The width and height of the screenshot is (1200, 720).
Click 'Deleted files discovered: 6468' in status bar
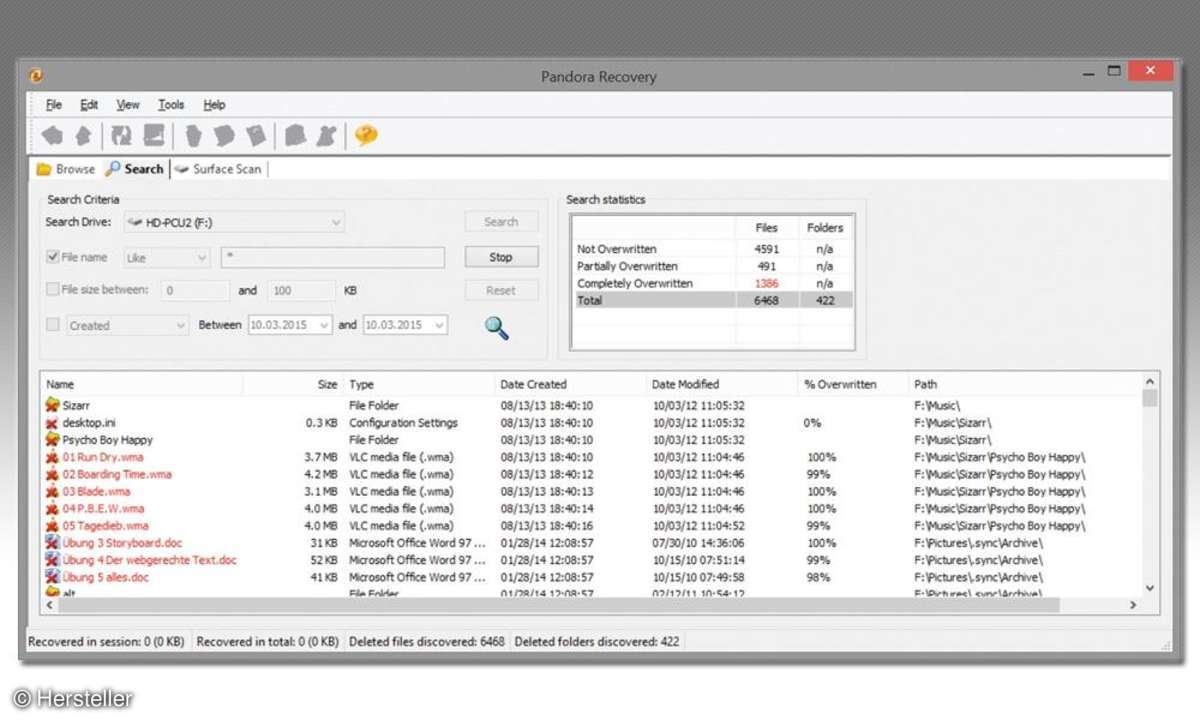(427, 641)
